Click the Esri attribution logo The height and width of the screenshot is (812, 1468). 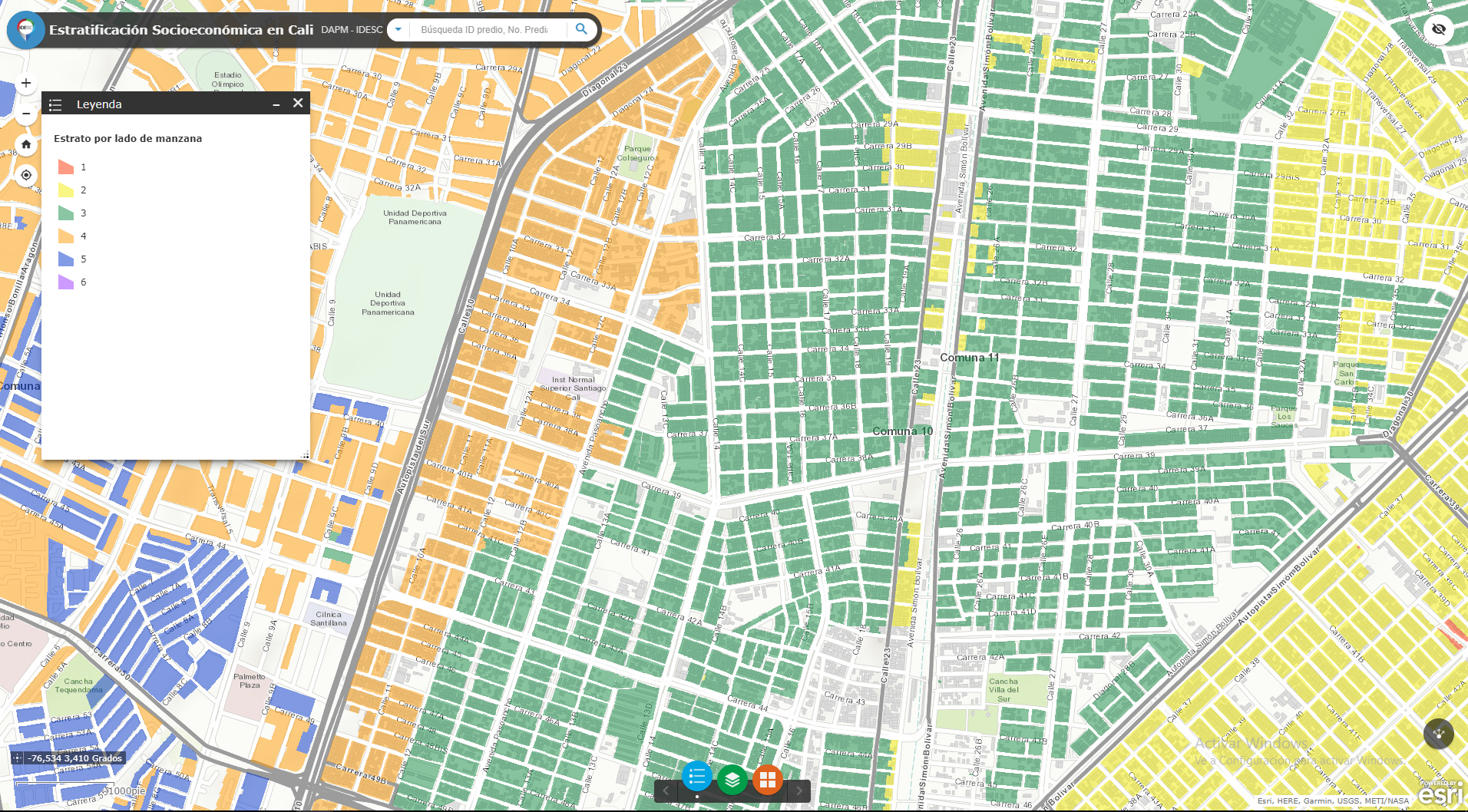point(1440,795)
